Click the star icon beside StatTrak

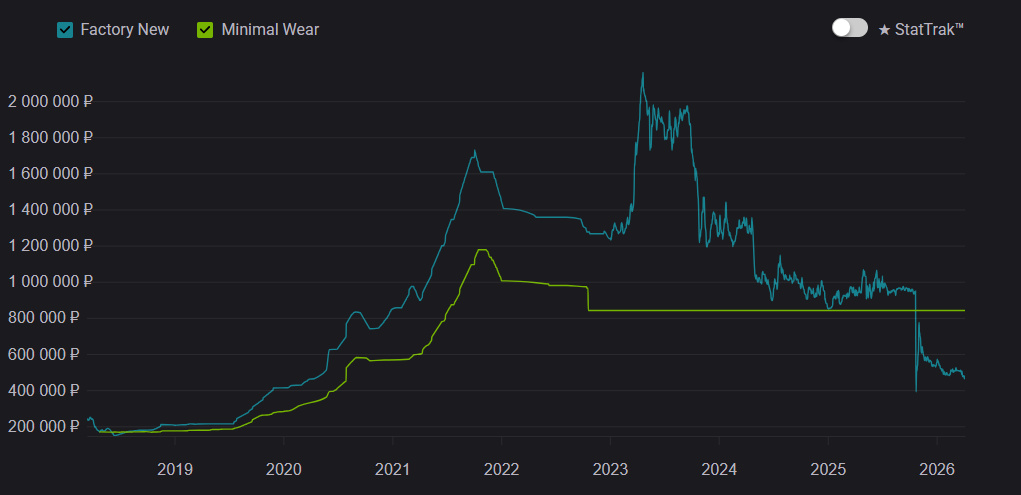pos(884,30)
